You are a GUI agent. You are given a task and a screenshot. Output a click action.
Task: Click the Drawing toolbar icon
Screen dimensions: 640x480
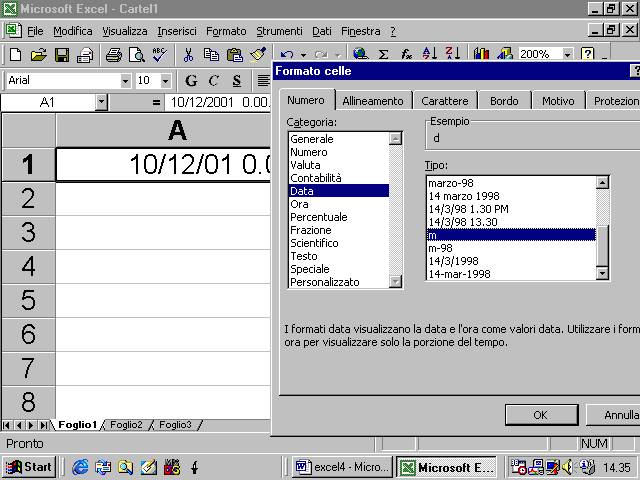(505, 54)
